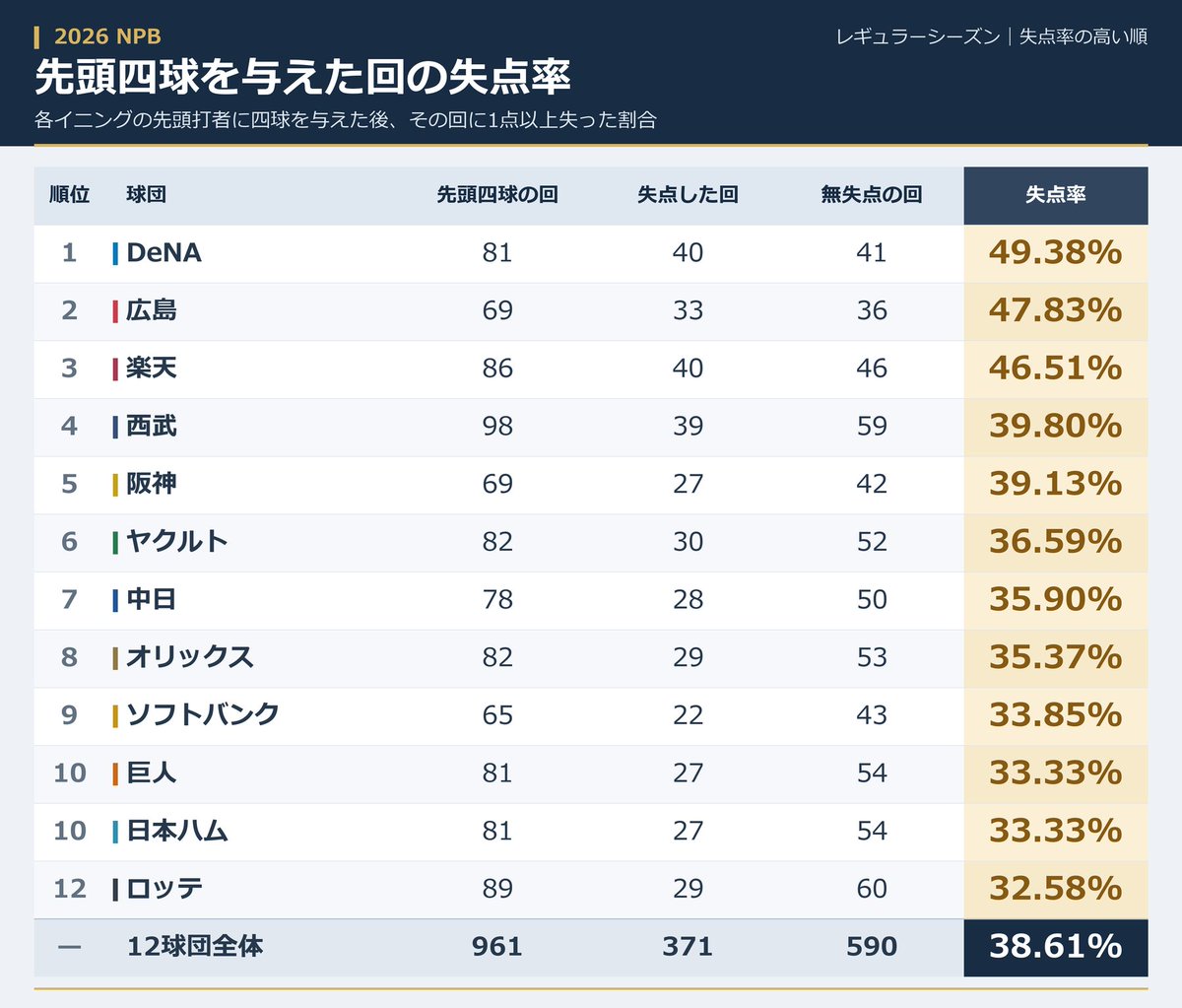This screenshot has width=1182, height=1008.
Task: Click the 35.37% rate for オリックス
Action: [1055, 657]
